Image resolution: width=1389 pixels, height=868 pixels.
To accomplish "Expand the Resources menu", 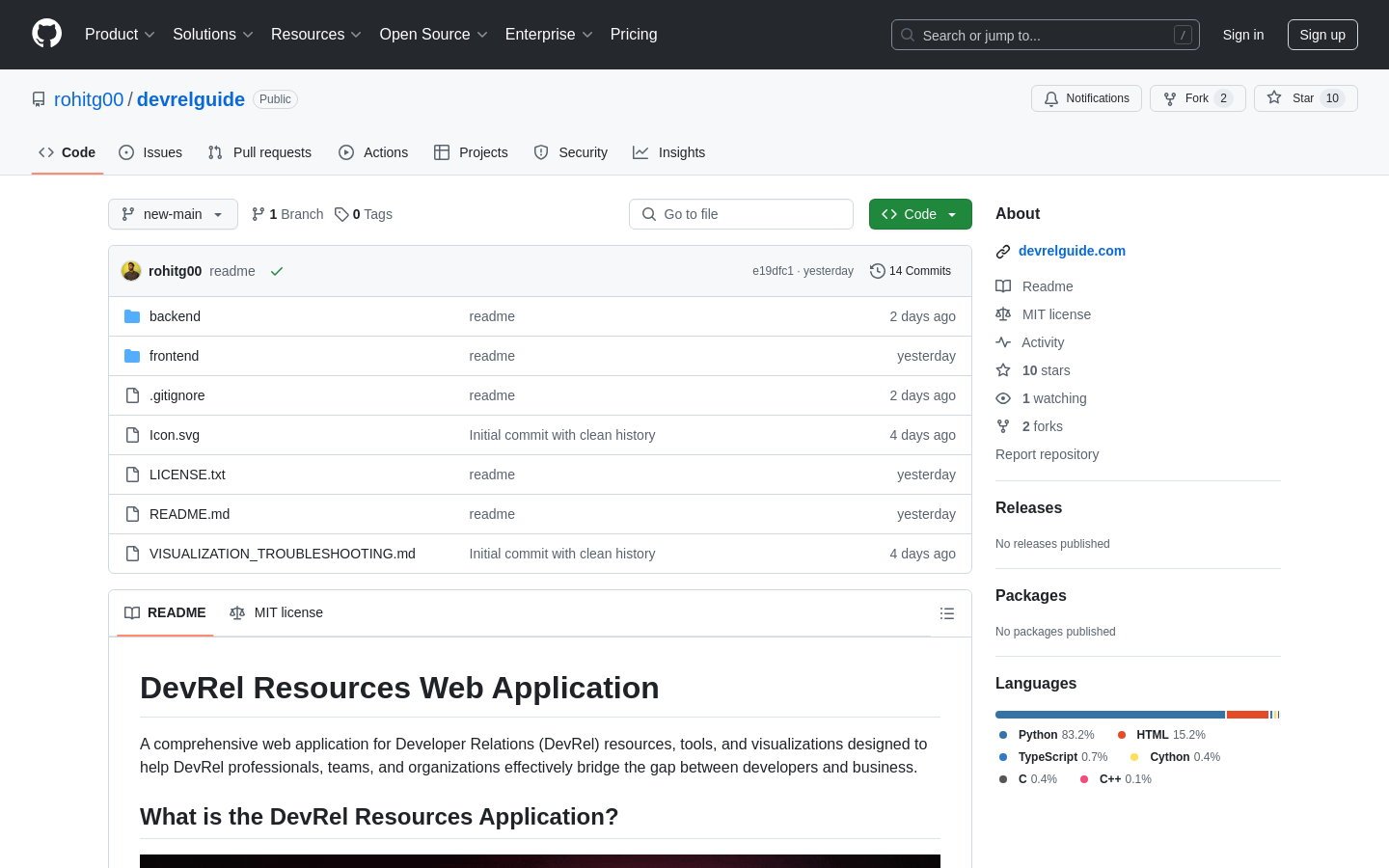I will pyautogui.click(x=316, y=35).
